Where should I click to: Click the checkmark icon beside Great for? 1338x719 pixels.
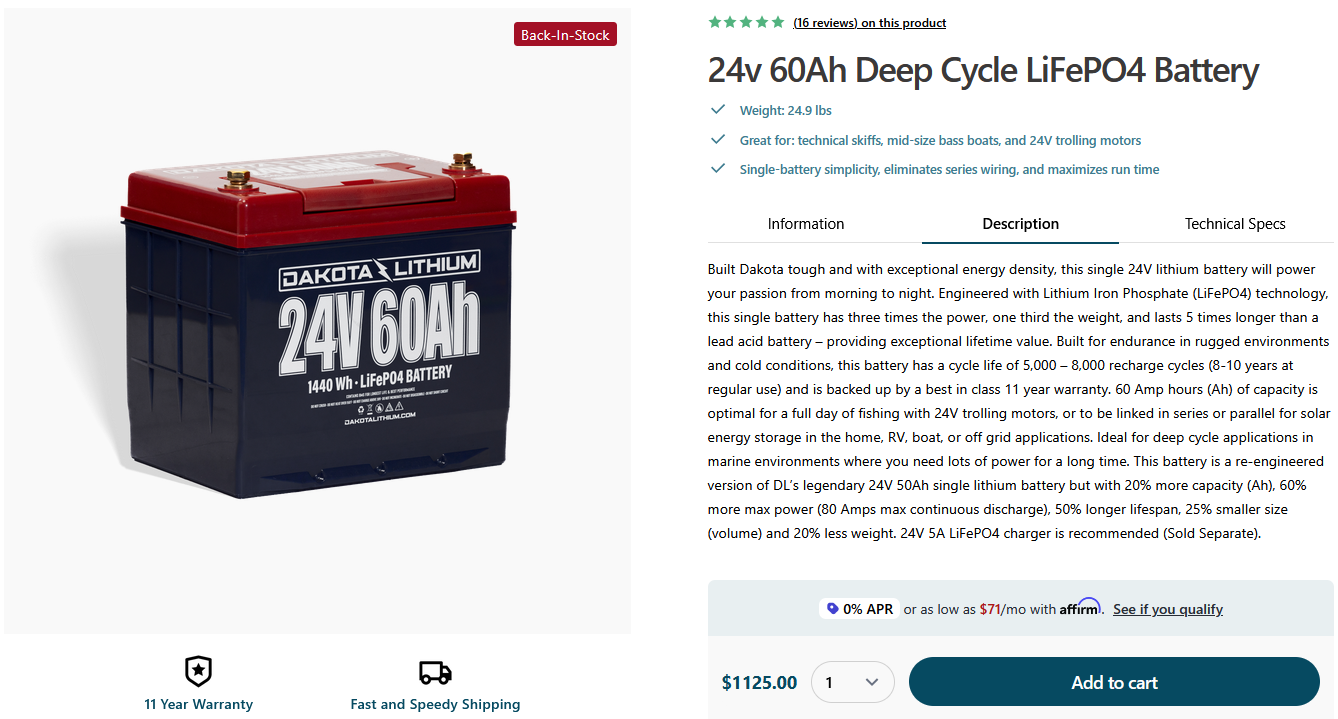pos(717,140)
